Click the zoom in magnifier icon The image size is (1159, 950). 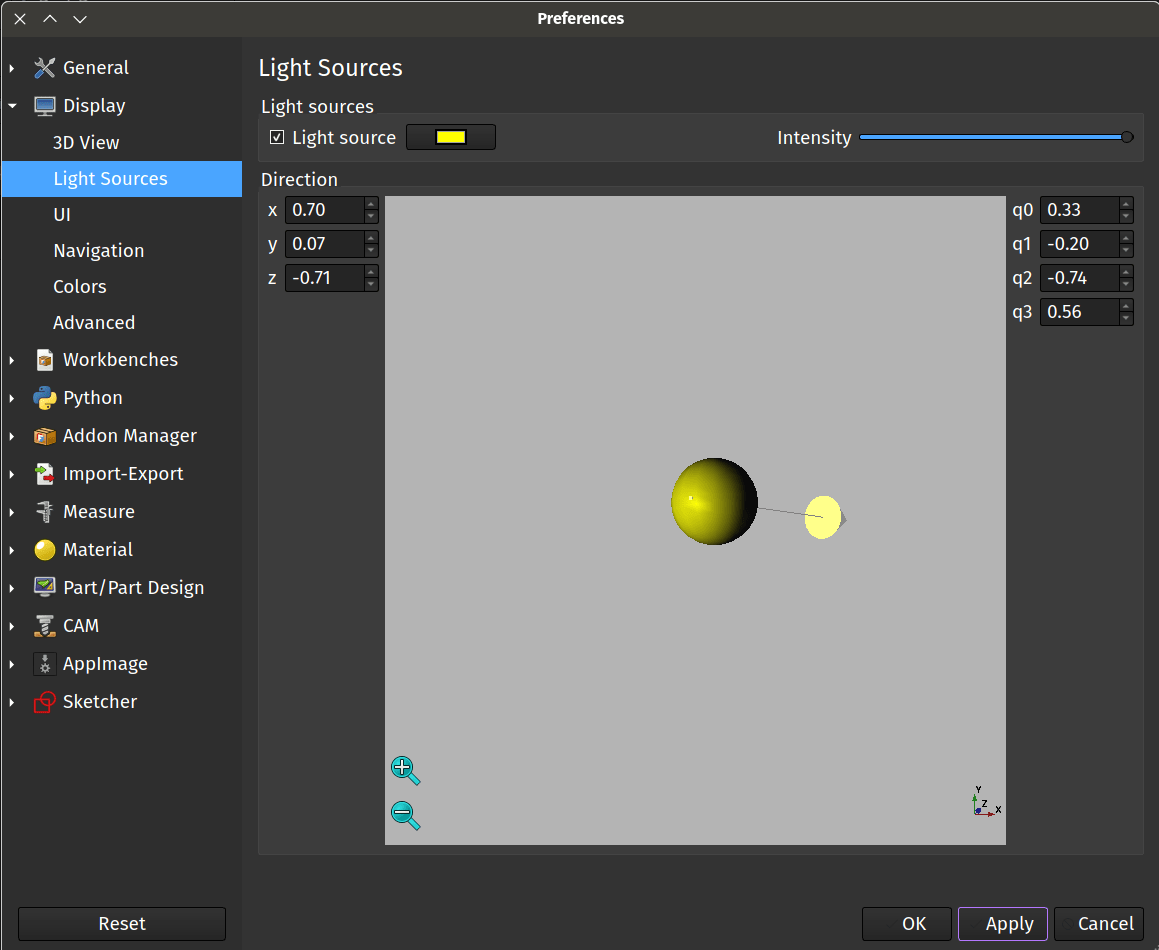coord(404,769)
